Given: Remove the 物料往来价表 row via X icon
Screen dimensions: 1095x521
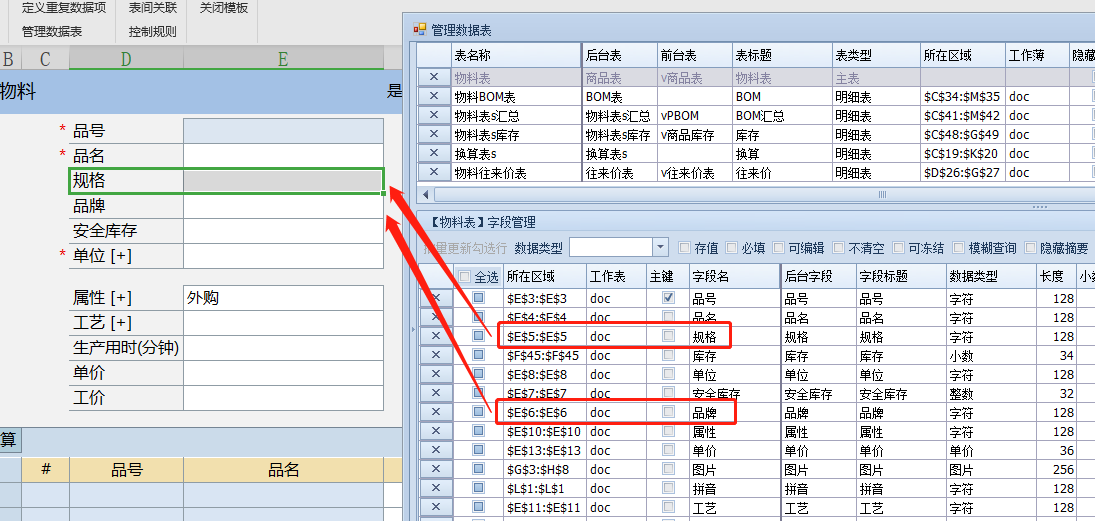Looking at the screenshot, I should tap(433, 173).
